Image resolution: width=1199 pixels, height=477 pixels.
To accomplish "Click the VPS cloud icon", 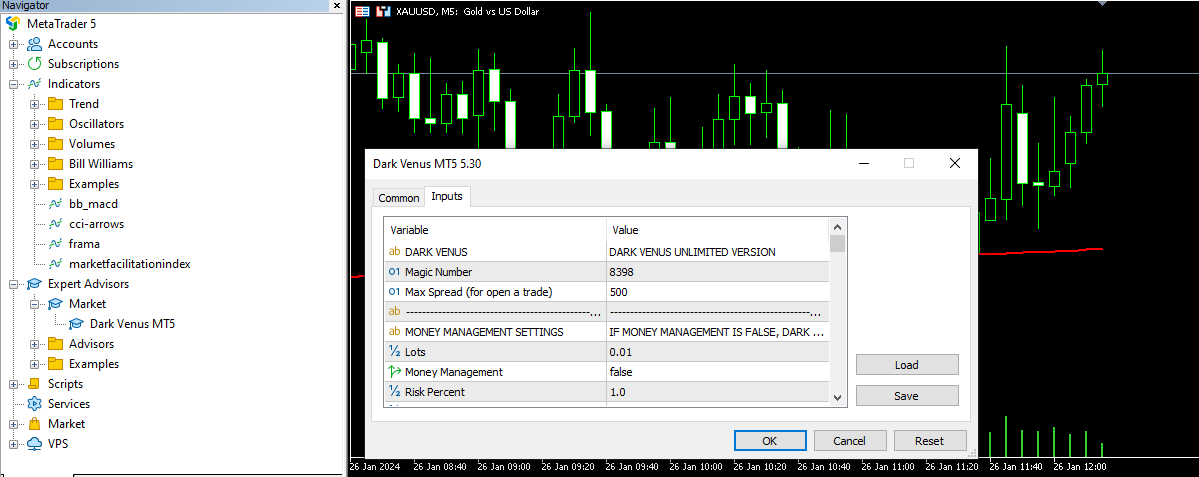I will click(x=34, y=443).
